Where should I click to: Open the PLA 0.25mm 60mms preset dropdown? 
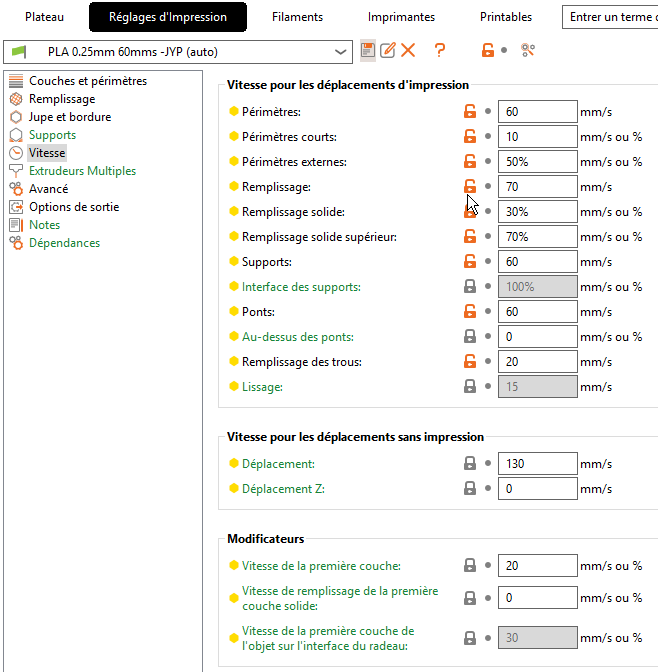coord(178,52)
